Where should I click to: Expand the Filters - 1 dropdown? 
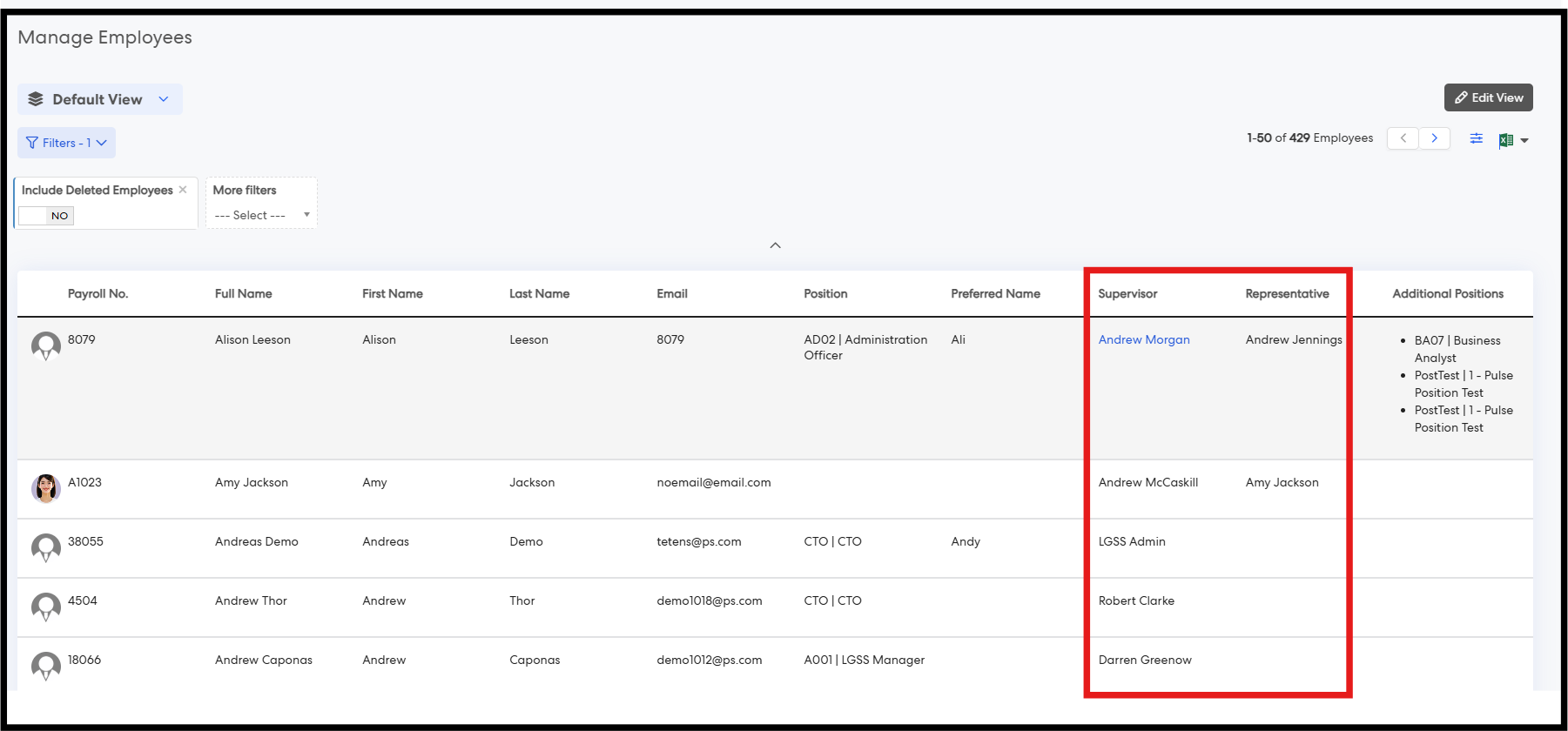[x=66, y=143]
